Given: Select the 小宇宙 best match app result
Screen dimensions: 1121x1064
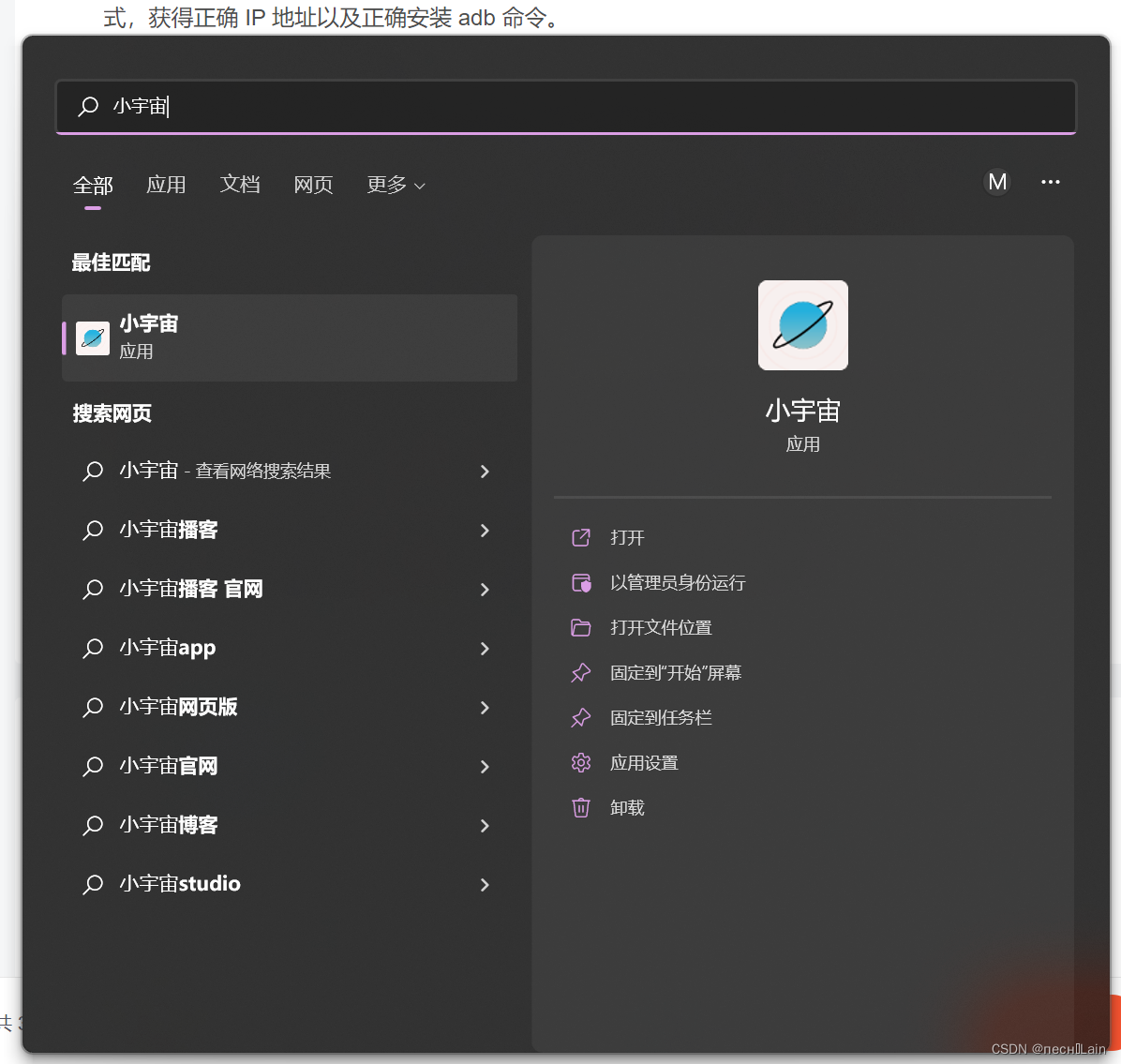Looking at the screenshot, I should pyautogui.click(x=290, y=337).
